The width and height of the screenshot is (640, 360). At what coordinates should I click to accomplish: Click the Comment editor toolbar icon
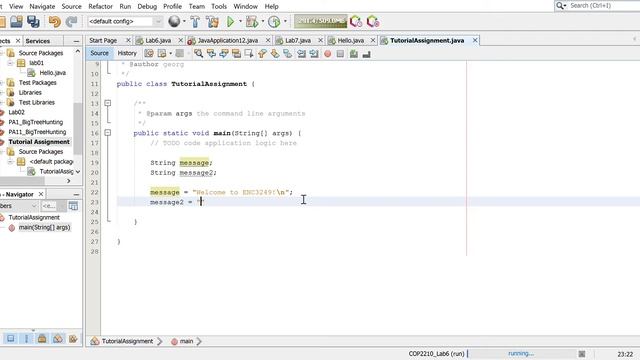tap(353, 54)
